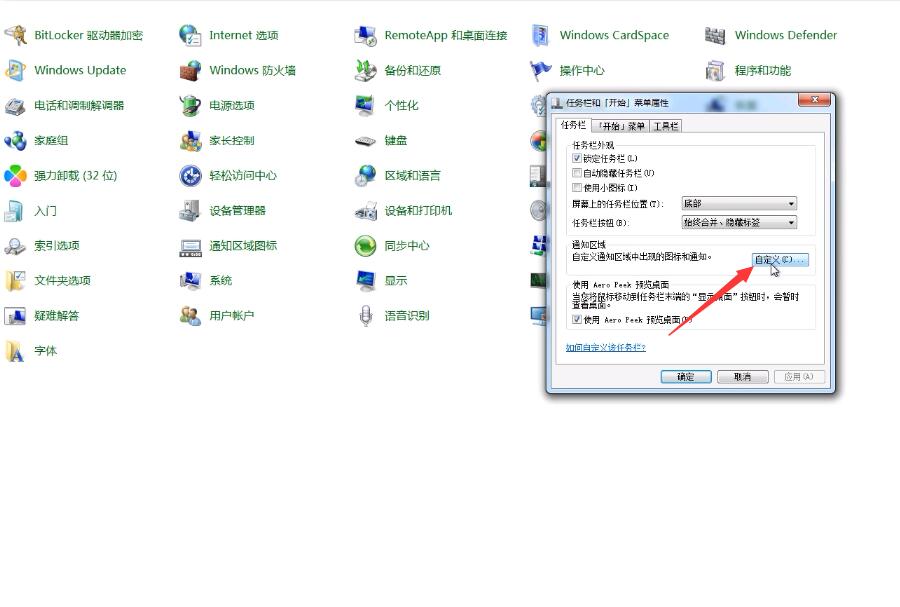Open the 疑难解答 icon
The height and width of the screenshot is (607, 900).
click(15, 316)
